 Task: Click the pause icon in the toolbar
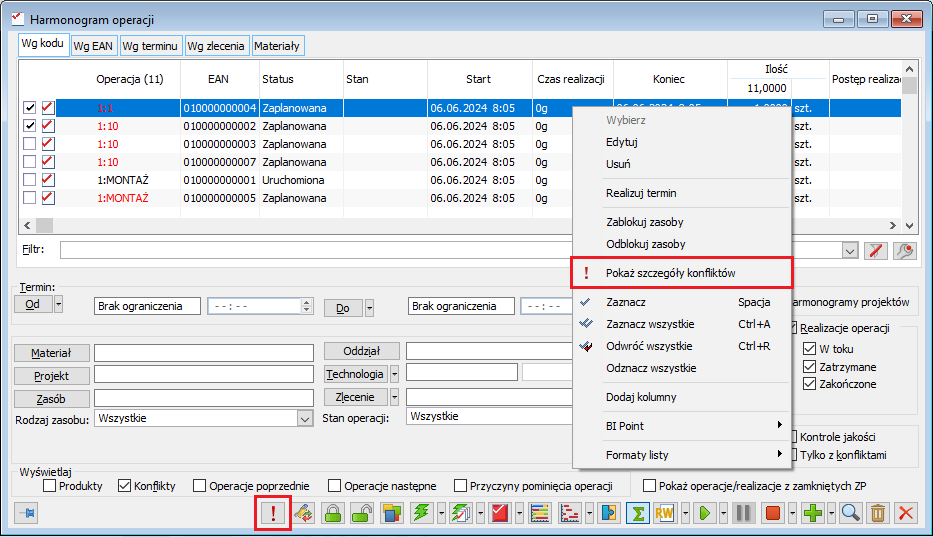[x=743, y=513]
